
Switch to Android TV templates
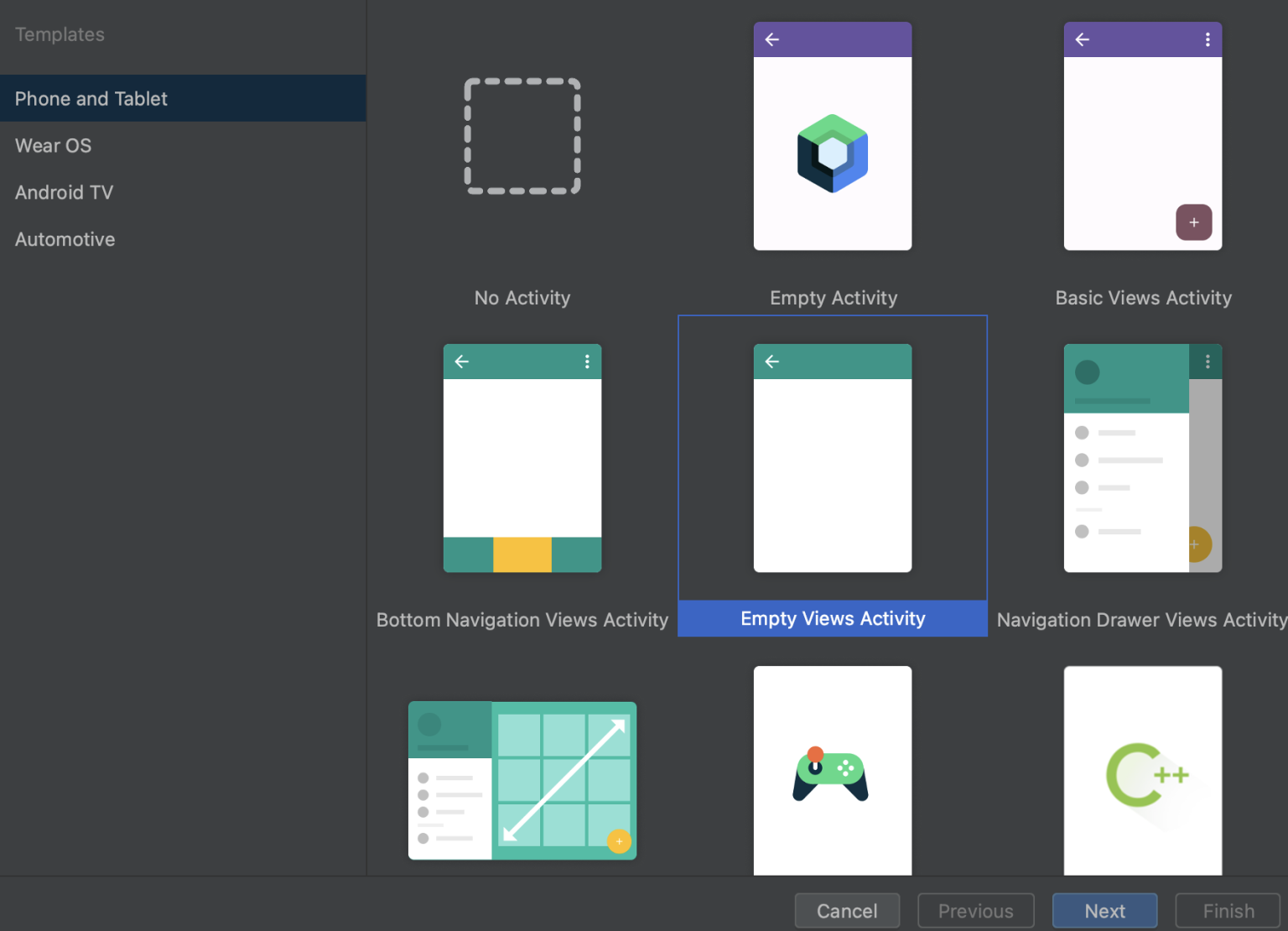[x=65, y=193]
